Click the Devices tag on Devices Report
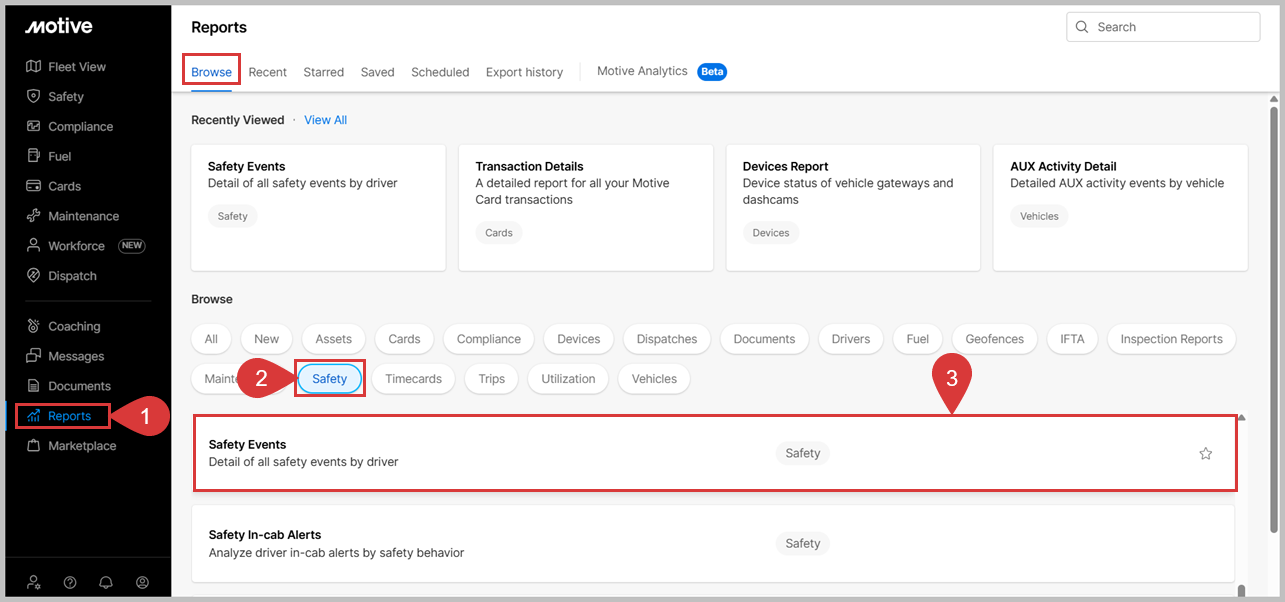 pyautogui.click(x=771, y=233)
